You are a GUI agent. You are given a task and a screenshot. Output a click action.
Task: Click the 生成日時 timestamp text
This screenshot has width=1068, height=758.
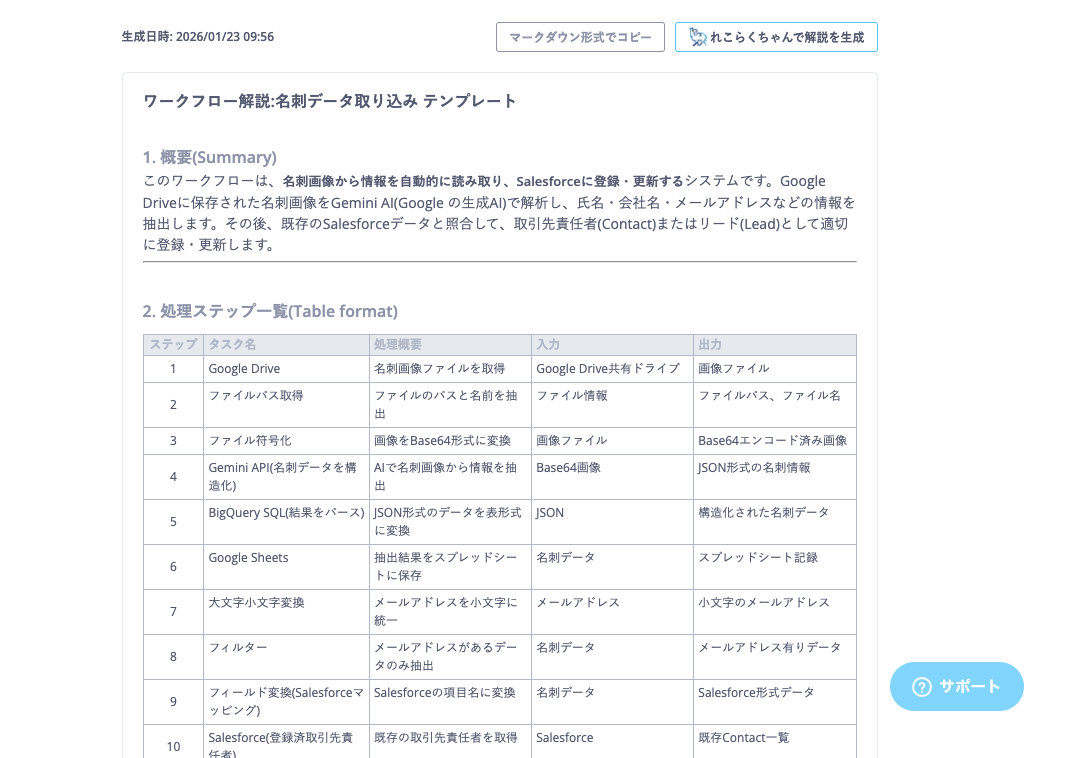pyautogui.click(x=198, y=37)
